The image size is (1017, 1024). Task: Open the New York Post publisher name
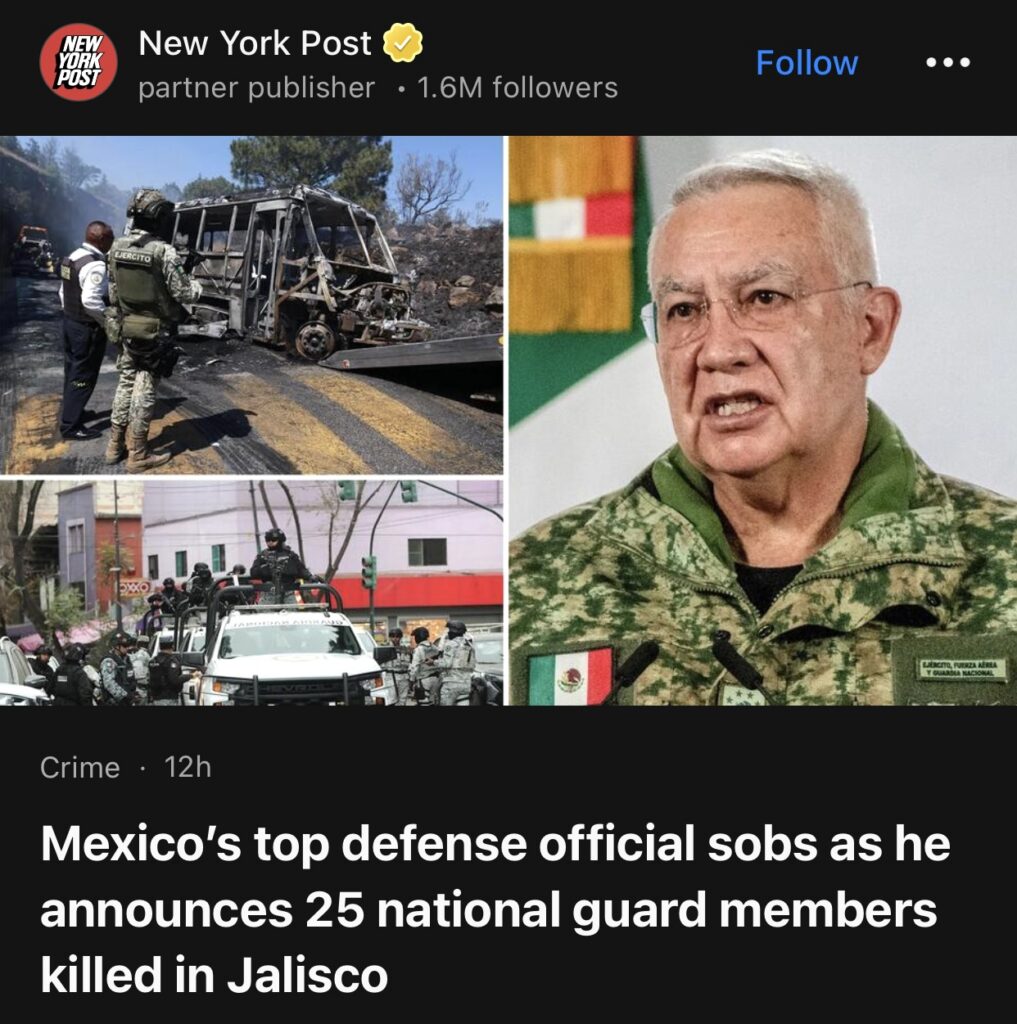(255, 43)
